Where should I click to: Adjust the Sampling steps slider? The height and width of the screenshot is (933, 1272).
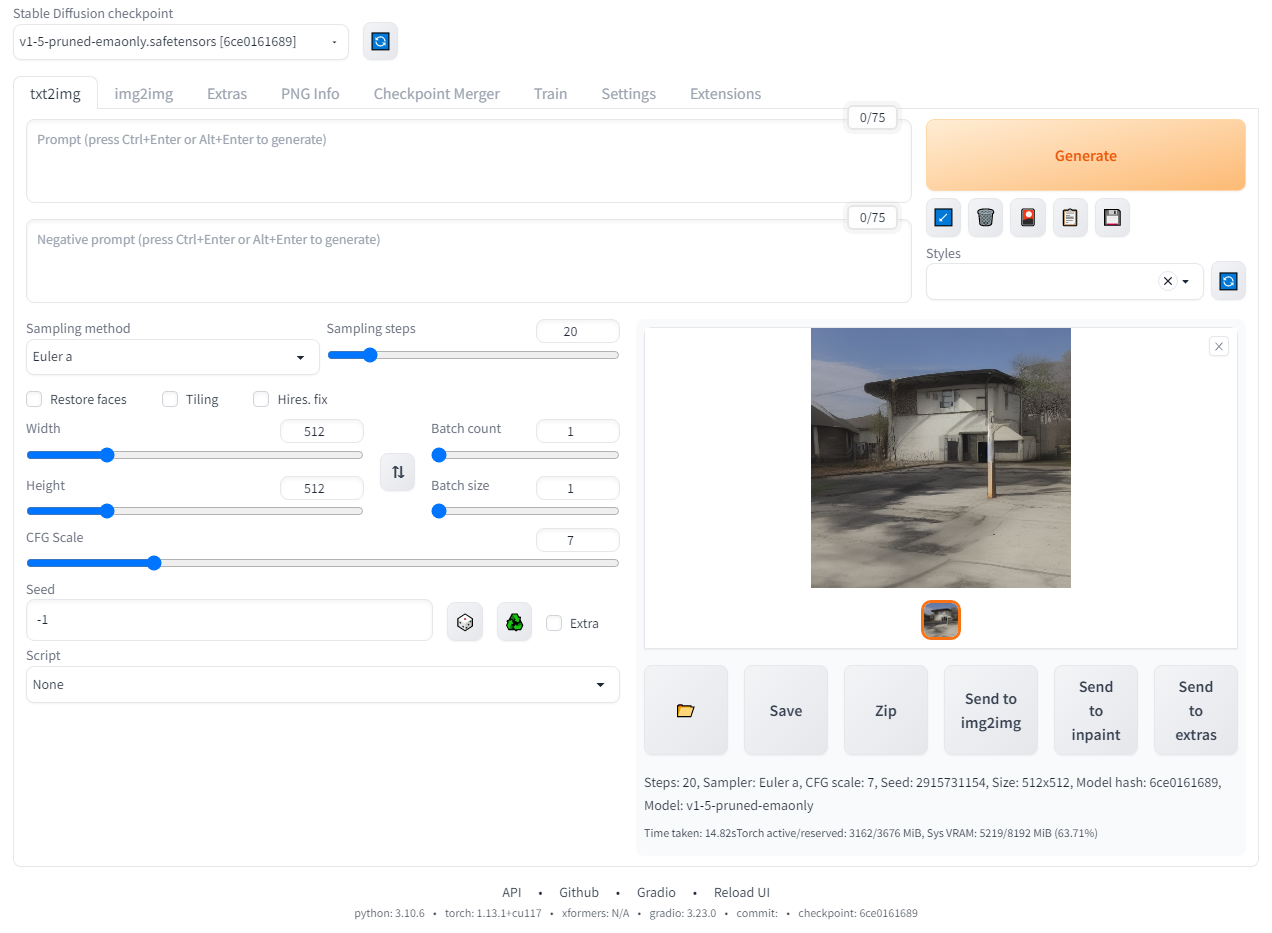[x=473, y=355]
